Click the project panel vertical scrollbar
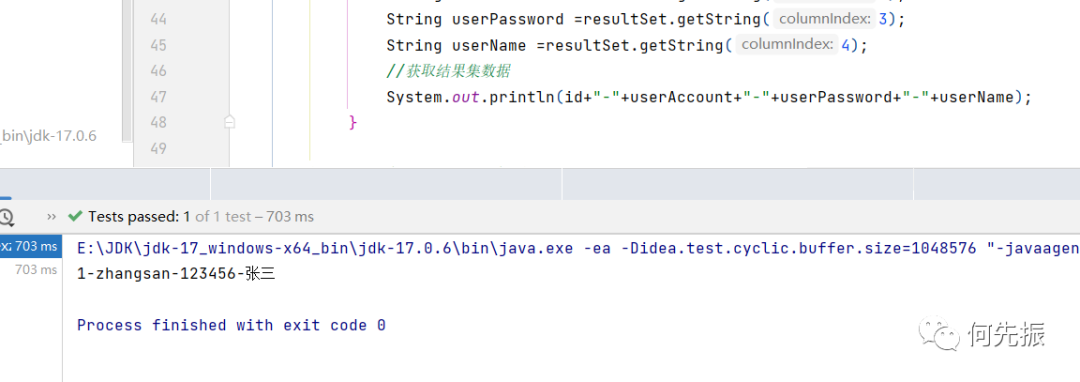1080x382 pixels. click(x=127, y=71)
